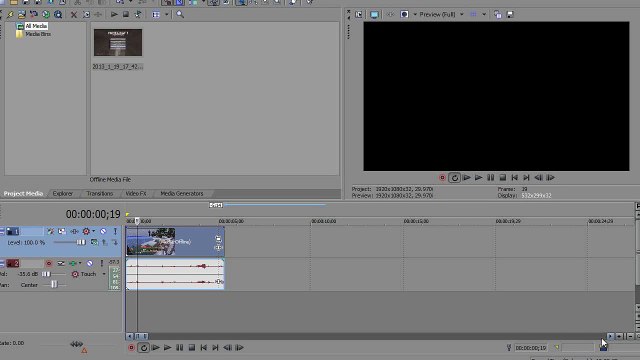Image resolution: width=640 pixels, height=360 pixels.
Task: Stop playback under the video preview
Action: pyautogui.click(x=502, y=178)
